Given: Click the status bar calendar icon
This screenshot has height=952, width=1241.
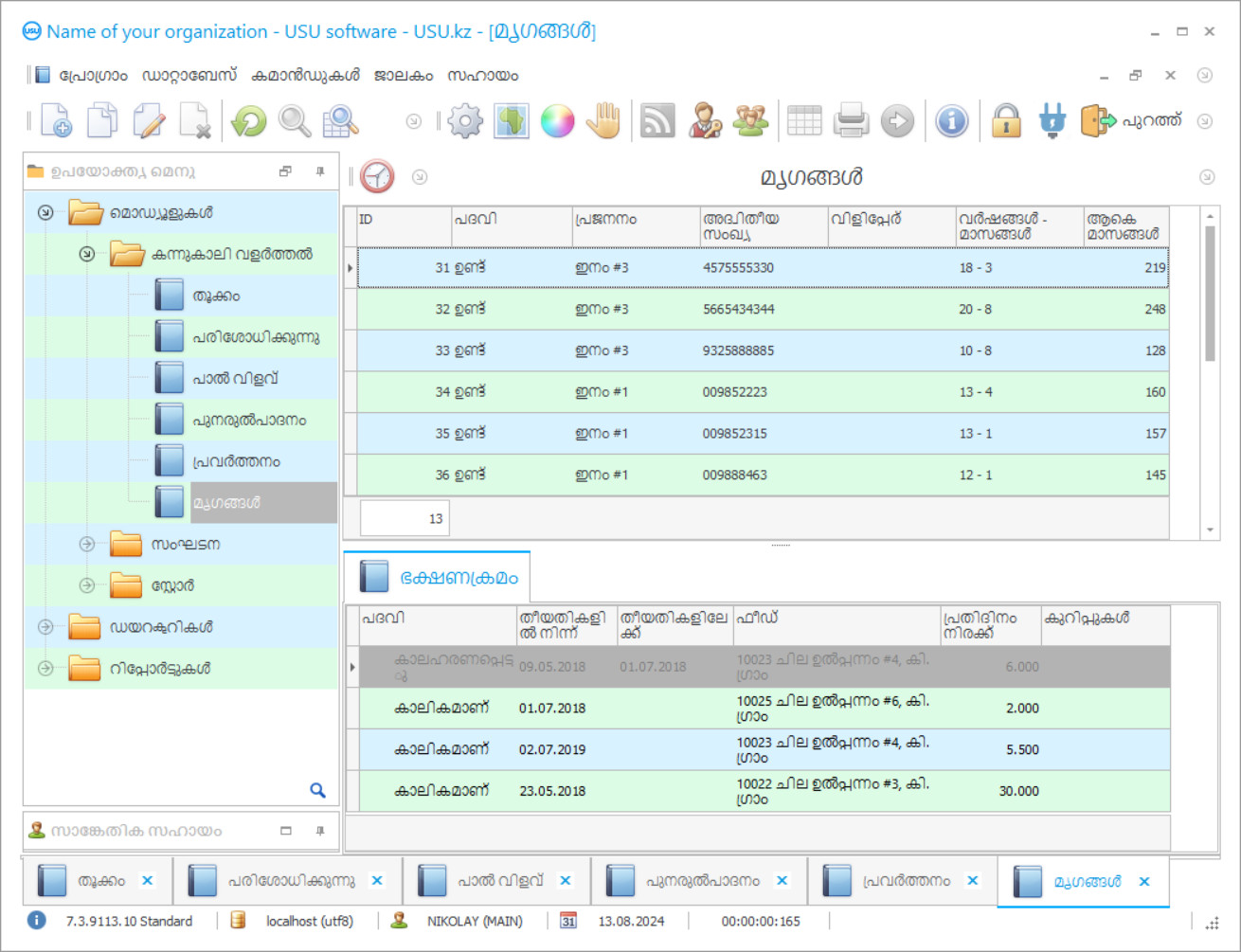Looking at the screenshot, I should 568,920.
